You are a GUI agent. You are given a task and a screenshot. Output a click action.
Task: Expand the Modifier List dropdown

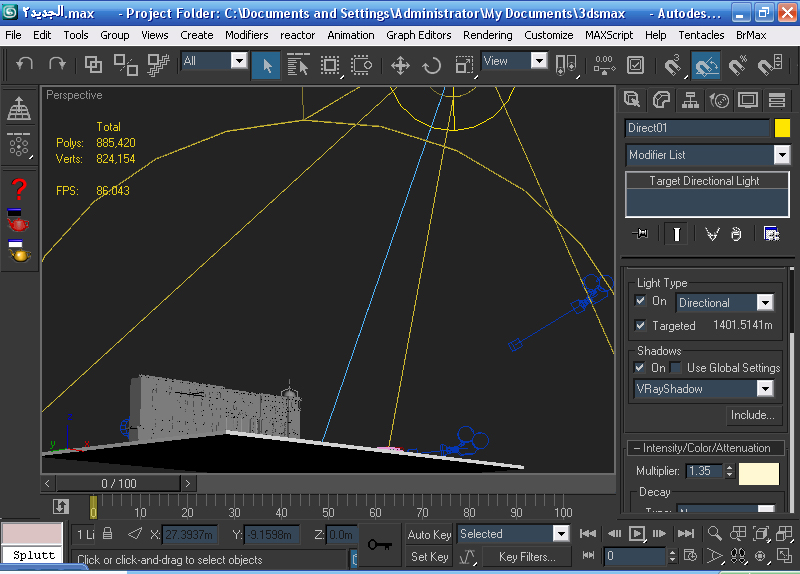pos(782,155)
